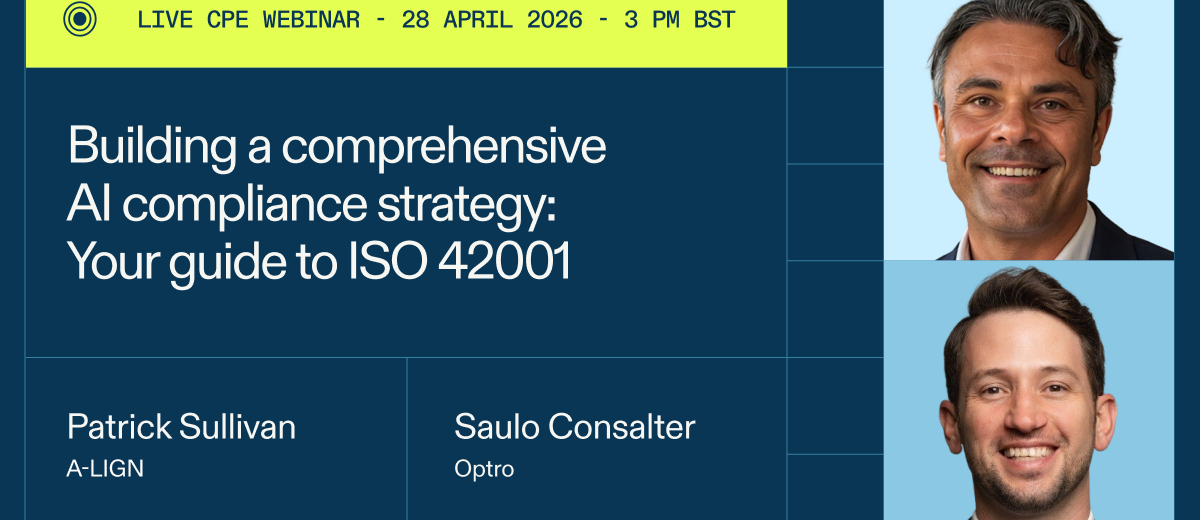Click the empty navy square right of the yellow banner
The width and height of the screenshot is (1200, 520).
click(x=834, y=33)
